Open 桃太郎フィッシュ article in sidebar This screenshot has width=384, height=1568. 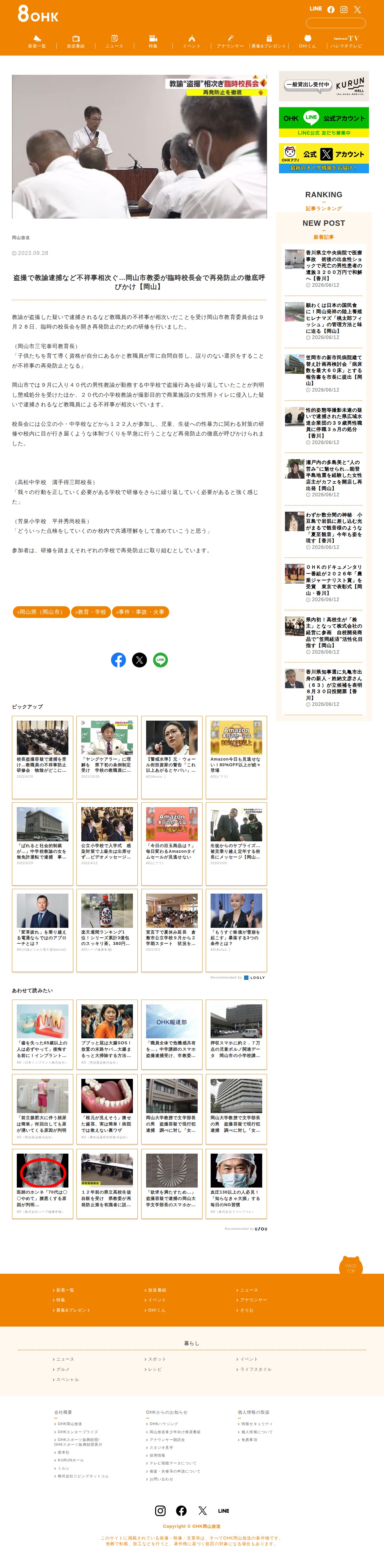coord(324,321)
